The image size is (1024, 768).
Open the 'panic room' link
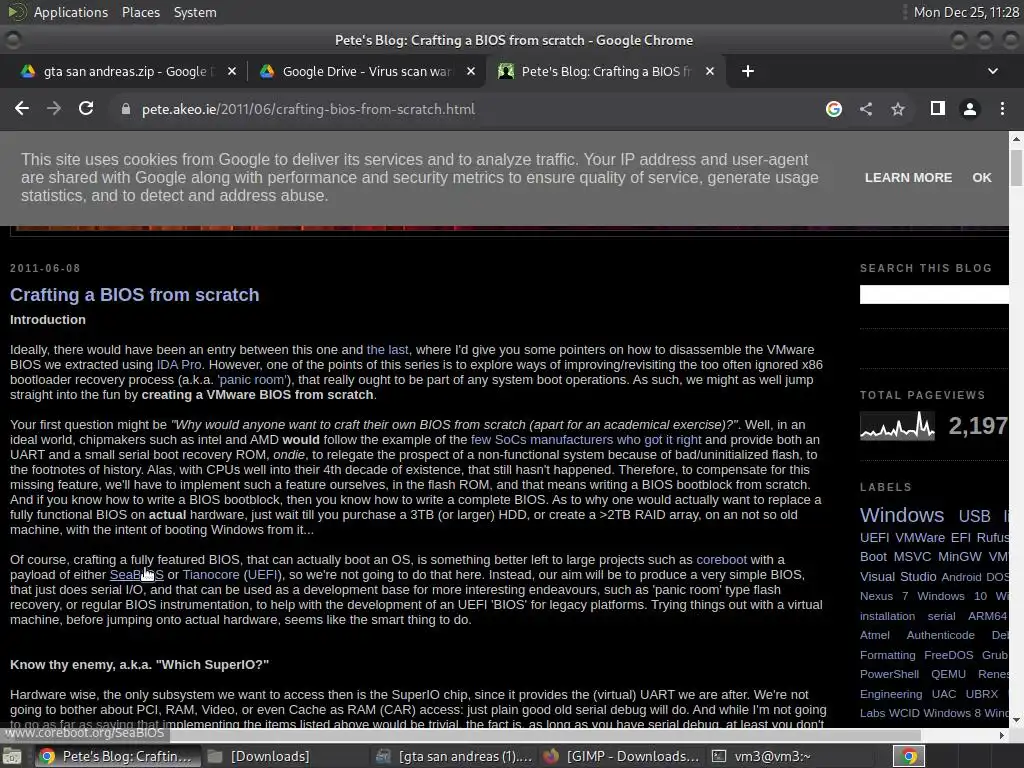[253, 379]
